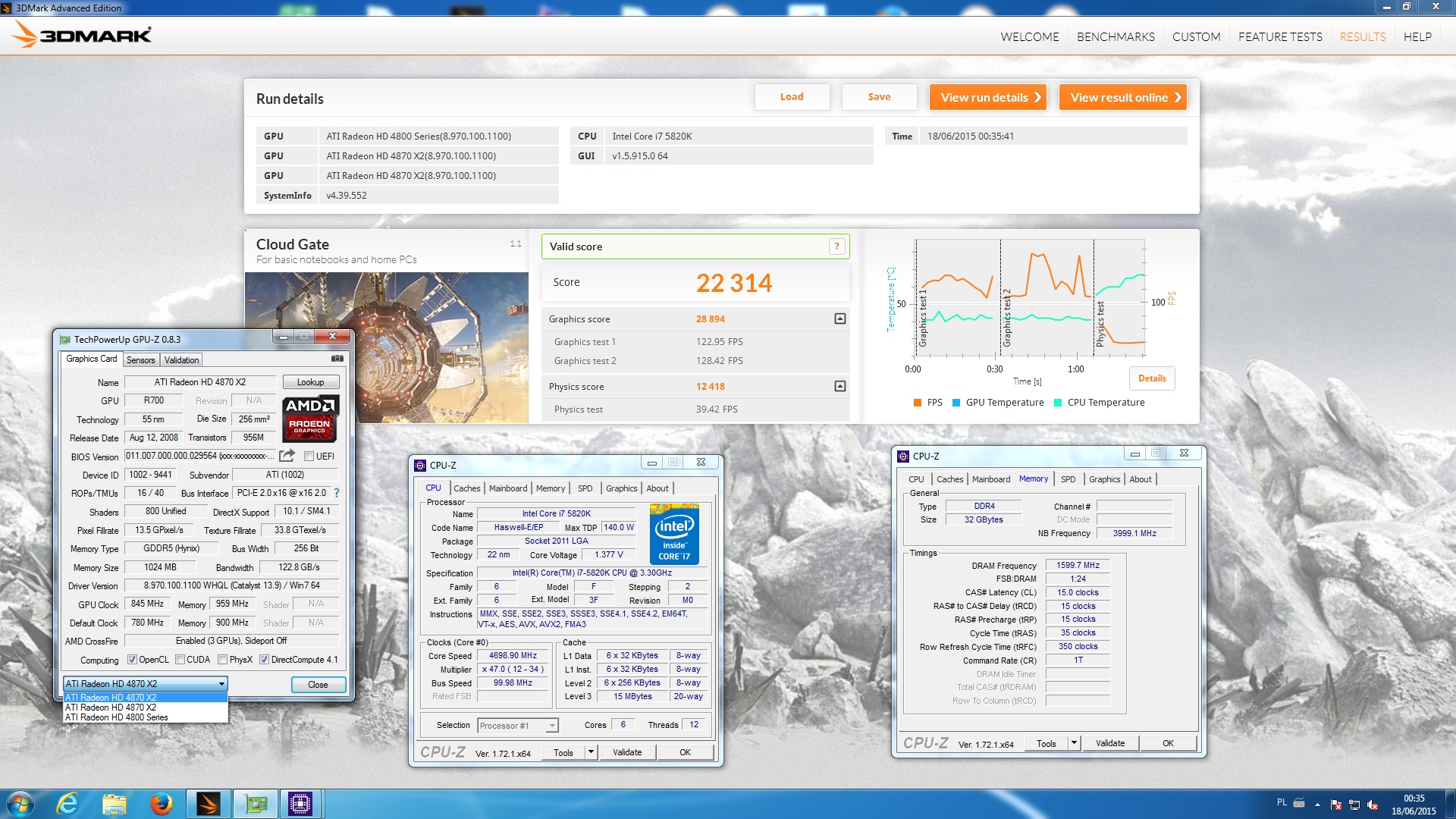Launch Internet Explorer from taskbar
Viewport: 1456px width, 819px height.
coord(67,804)
